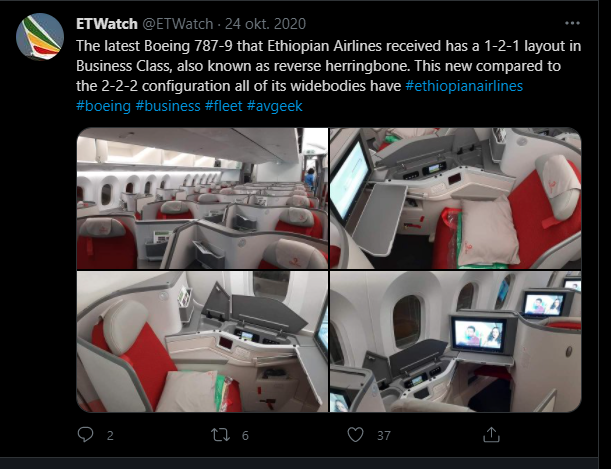This screenshot has height=469, width=611.
Task: Open the #fleet hashtag
Action: coord(224,106)
